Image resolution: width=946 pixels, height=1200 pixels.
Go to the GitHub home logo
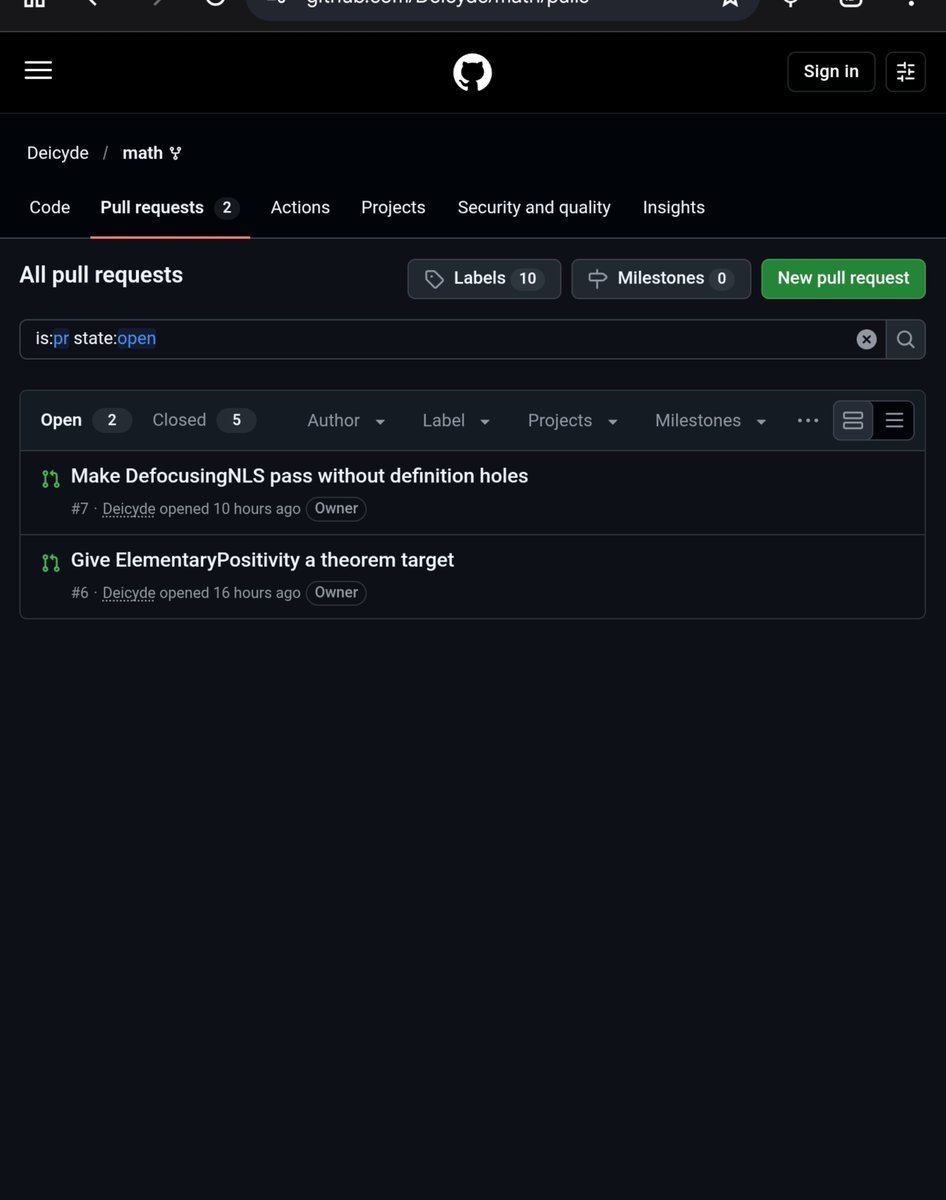(x=472, y=73)
